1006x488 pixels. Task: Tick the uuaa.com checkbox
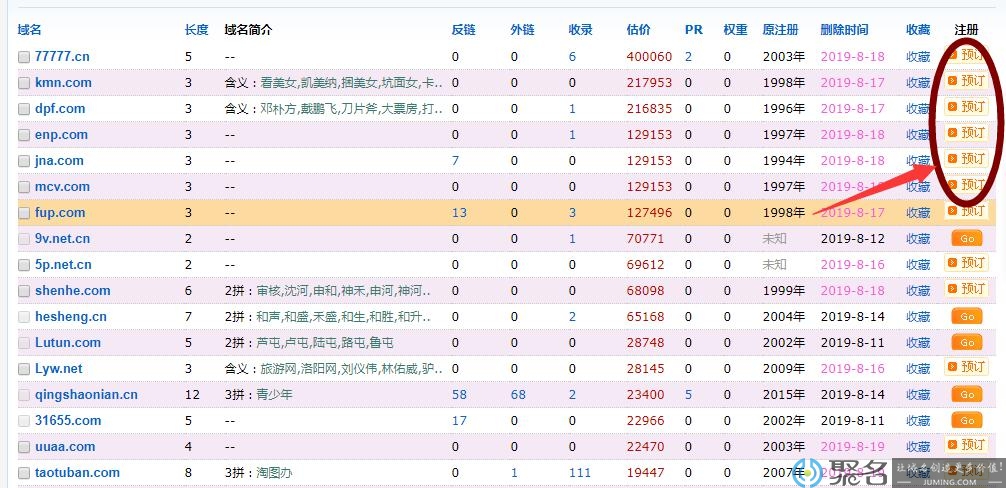(x=24, y=447)
